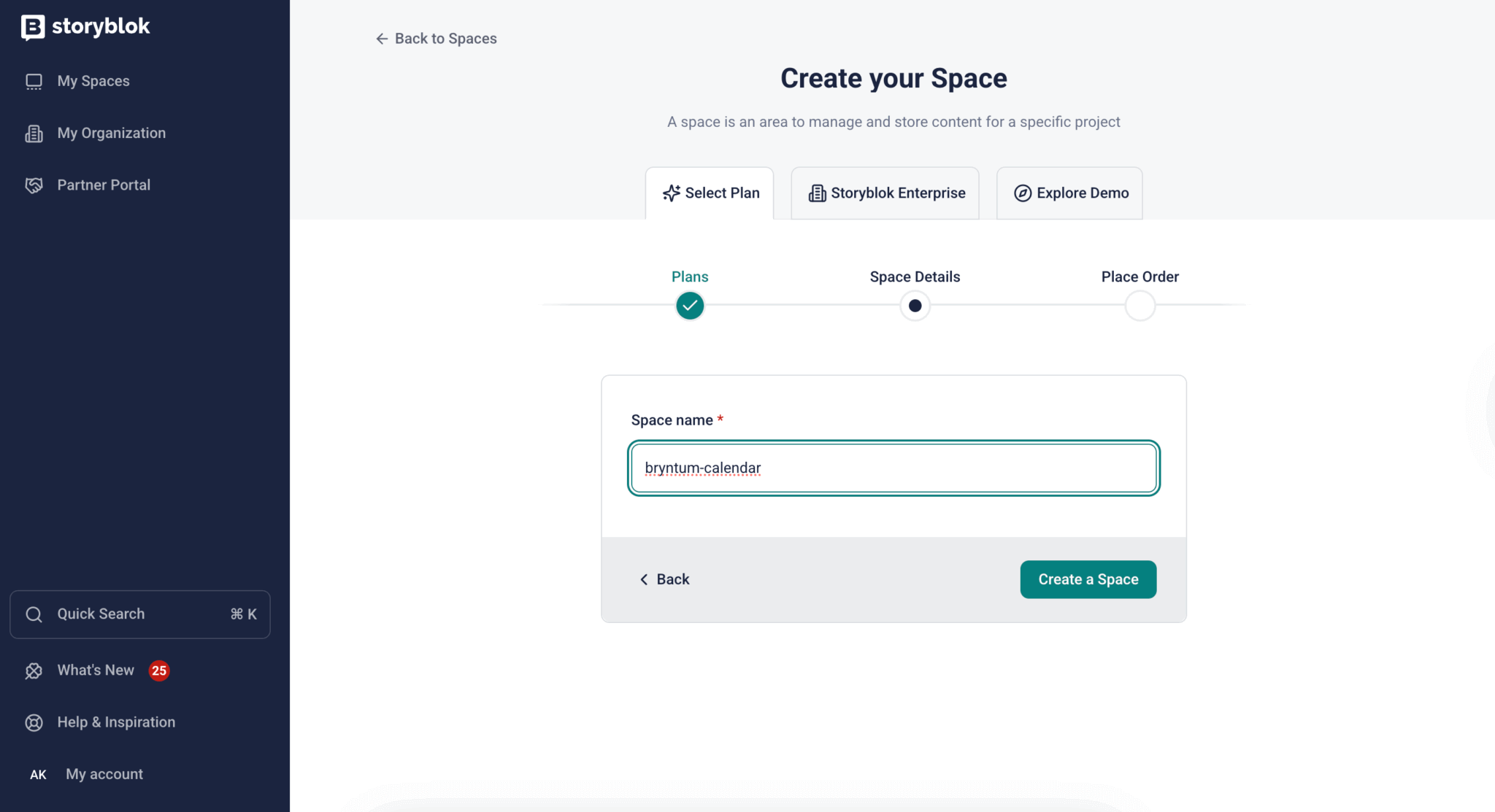
Task: Switch to the Storyblok Enterprise tab
Action: [885, 193]
